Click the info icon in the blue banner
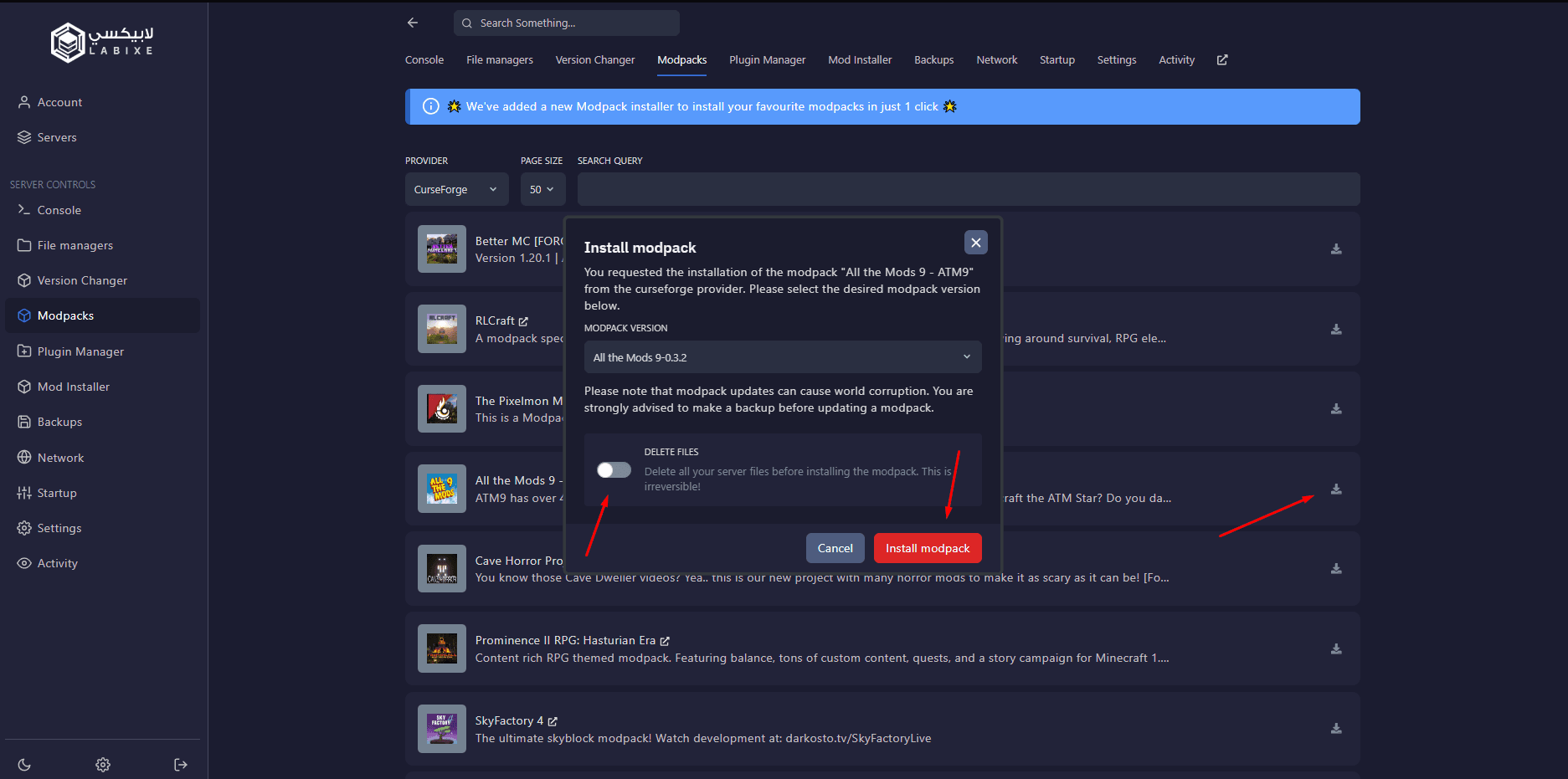Image resolution: width=1568 pixels, height=779 pixels. [431, 106]
